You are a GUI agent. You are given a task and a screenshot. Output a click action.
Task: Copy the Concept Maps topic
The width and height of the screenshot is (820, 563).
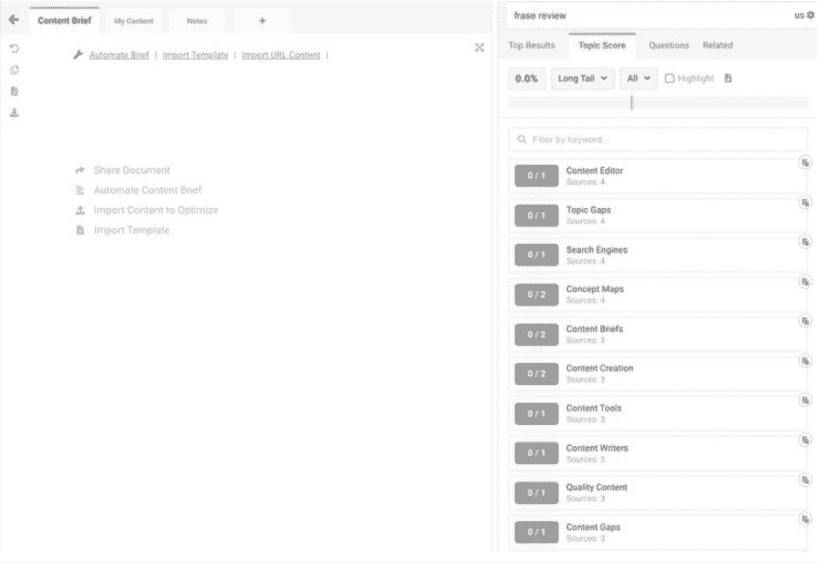pos(805,282)
